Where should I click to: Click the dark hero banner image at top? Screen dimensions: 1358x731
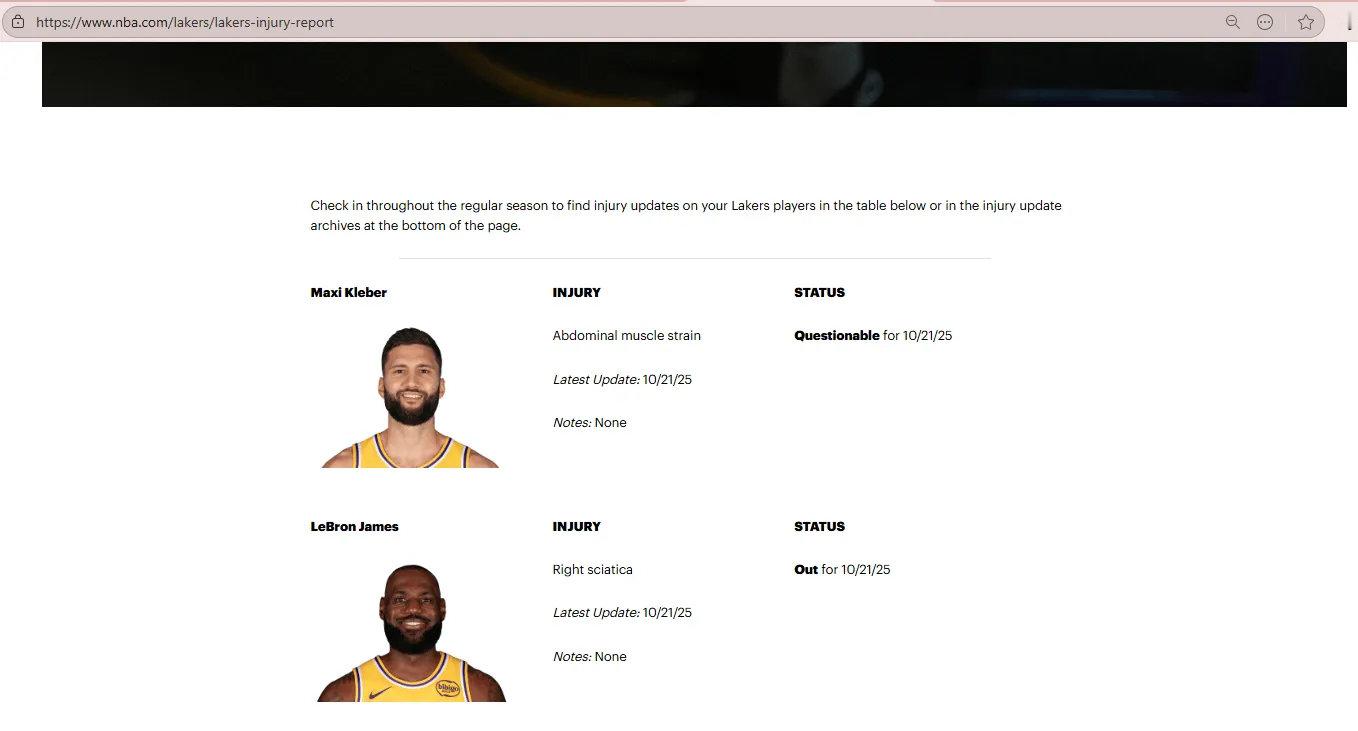click(x=694, y=74)
